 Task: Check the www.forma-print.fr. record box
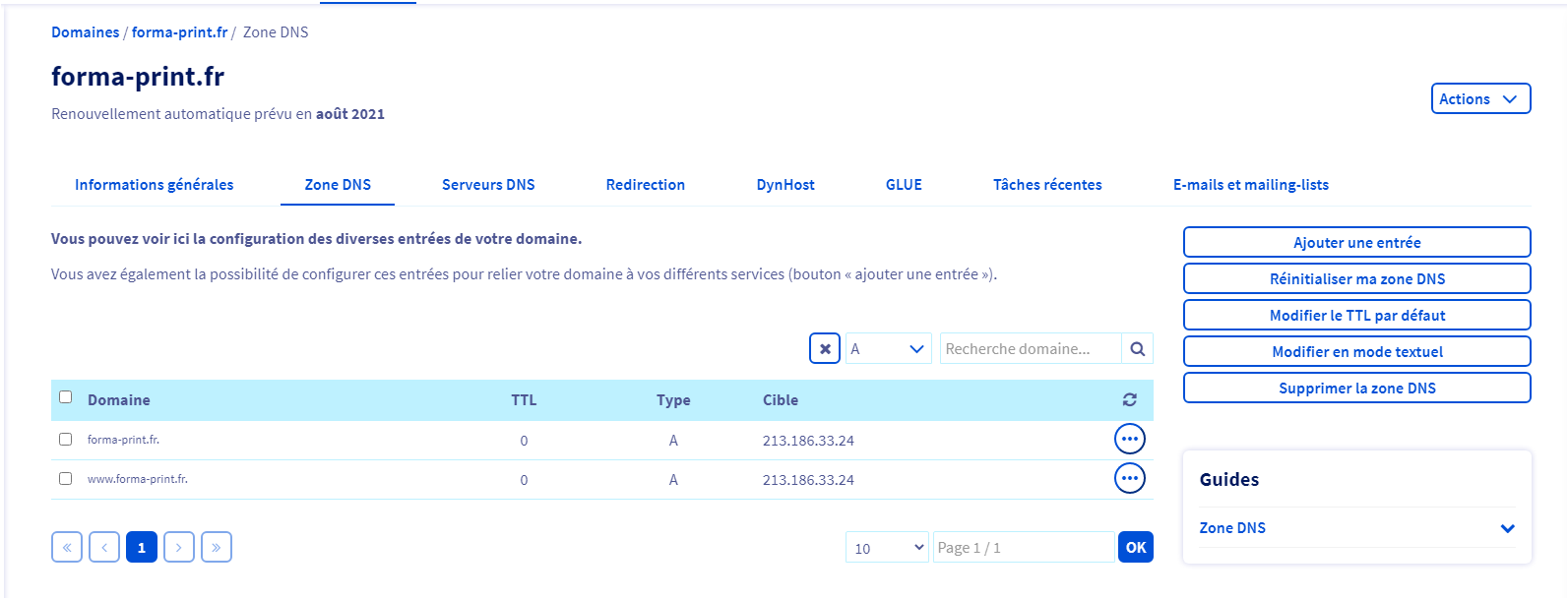tap(66, 479)
